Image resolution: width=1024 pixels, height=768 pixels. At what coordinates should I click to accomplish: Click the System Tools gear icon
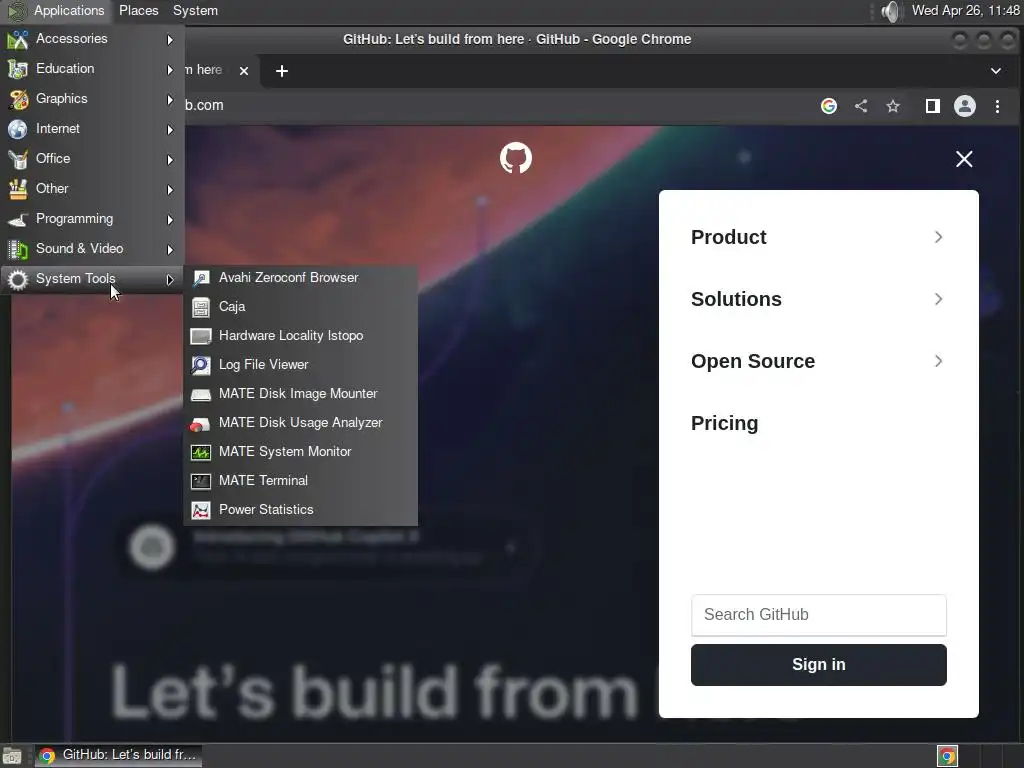(x=18, y=280)
